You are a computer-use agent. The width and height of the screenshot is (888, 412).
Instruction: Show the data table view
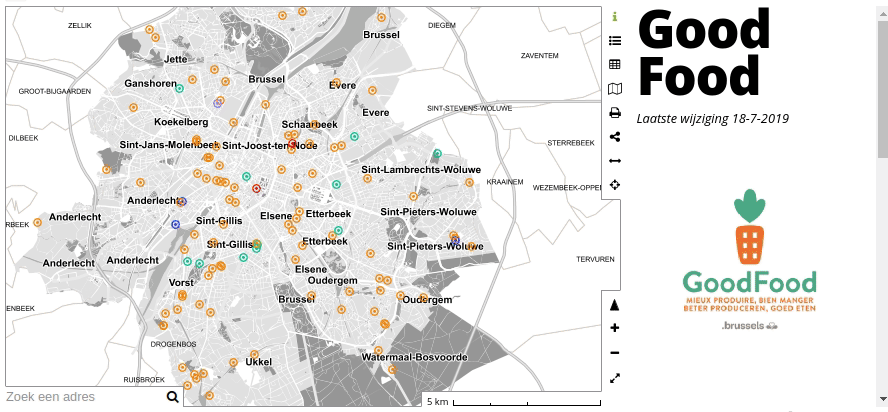coord(615,65)
